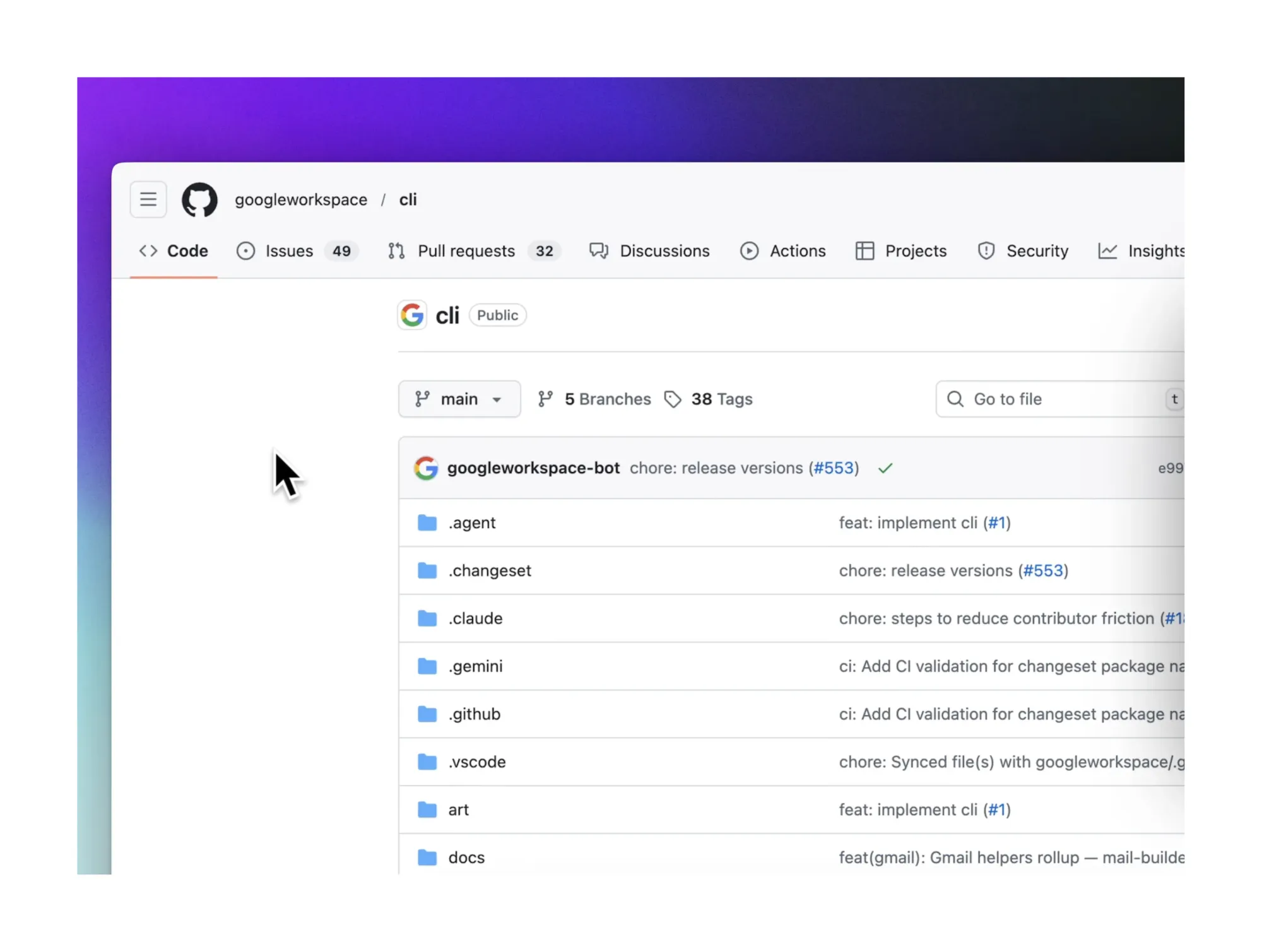Click the cli breadcrumb link

point(408,200)
